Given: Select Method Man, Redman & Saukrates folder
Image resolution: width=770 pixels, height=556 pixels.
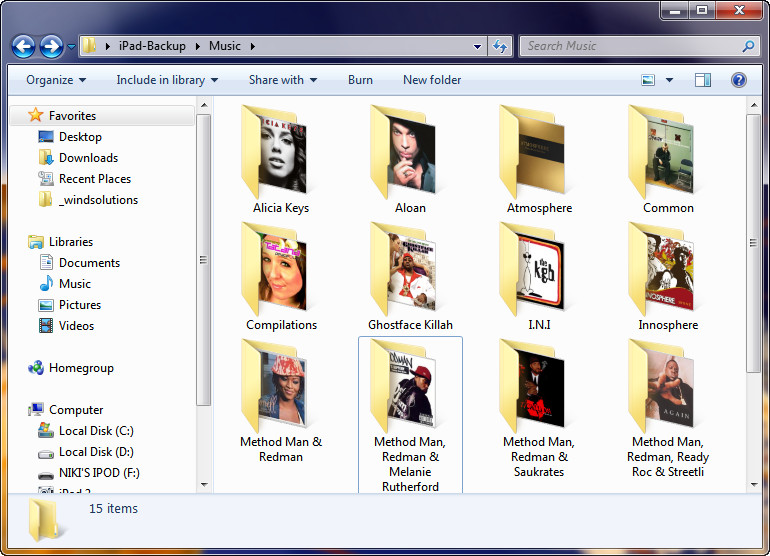Looking at the screenshot, I should pyautogui.click(x=539, y=408).
